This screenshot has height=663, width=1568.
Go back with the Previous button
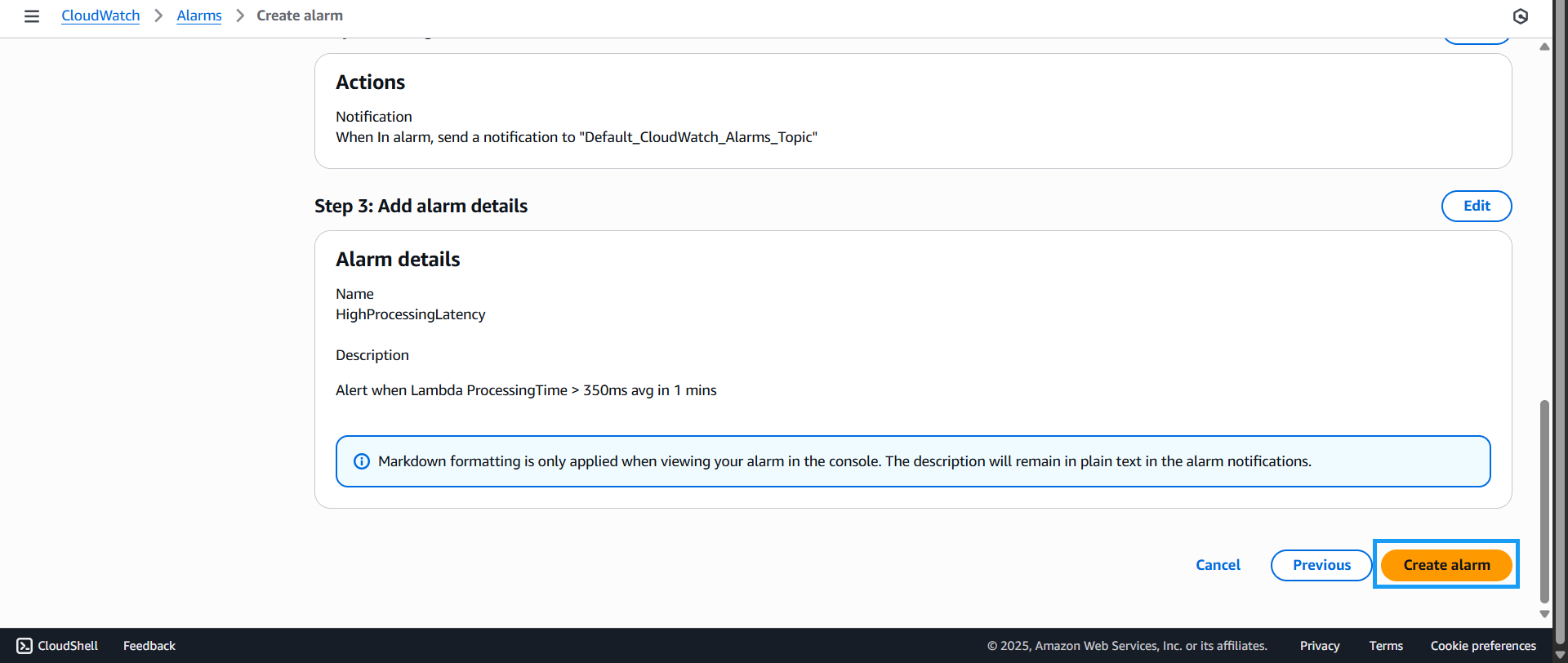[x=1321, y=565]
